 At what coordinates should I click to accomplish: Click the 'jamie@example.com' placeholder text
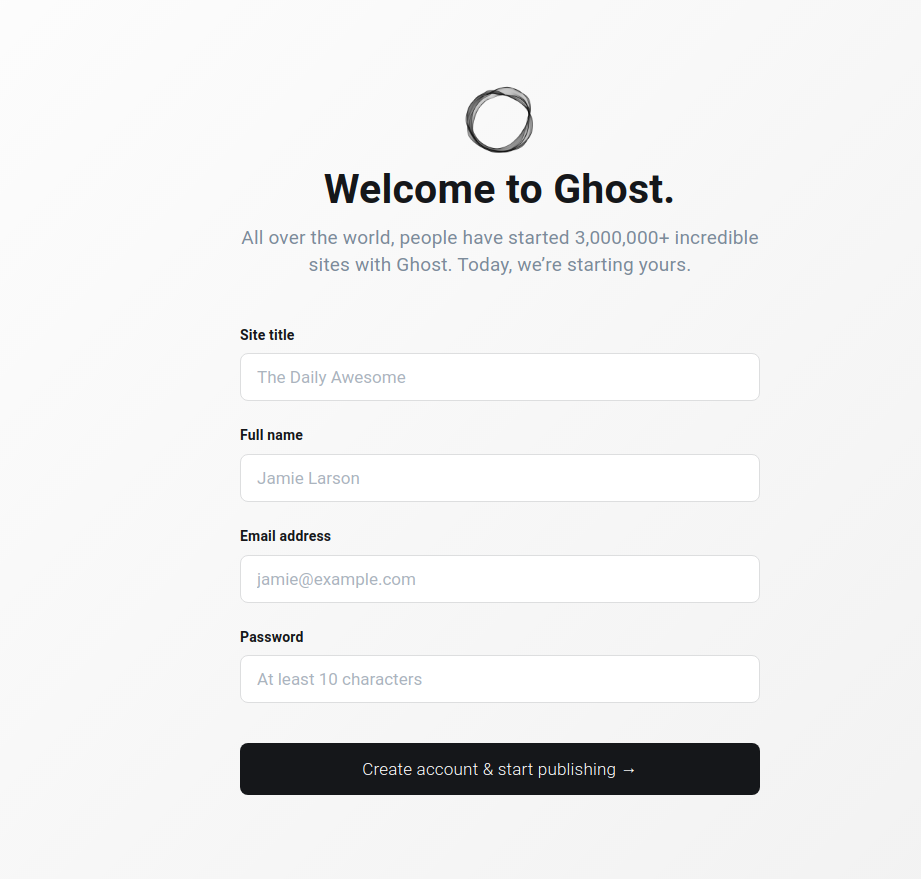(x=337, y=579)
